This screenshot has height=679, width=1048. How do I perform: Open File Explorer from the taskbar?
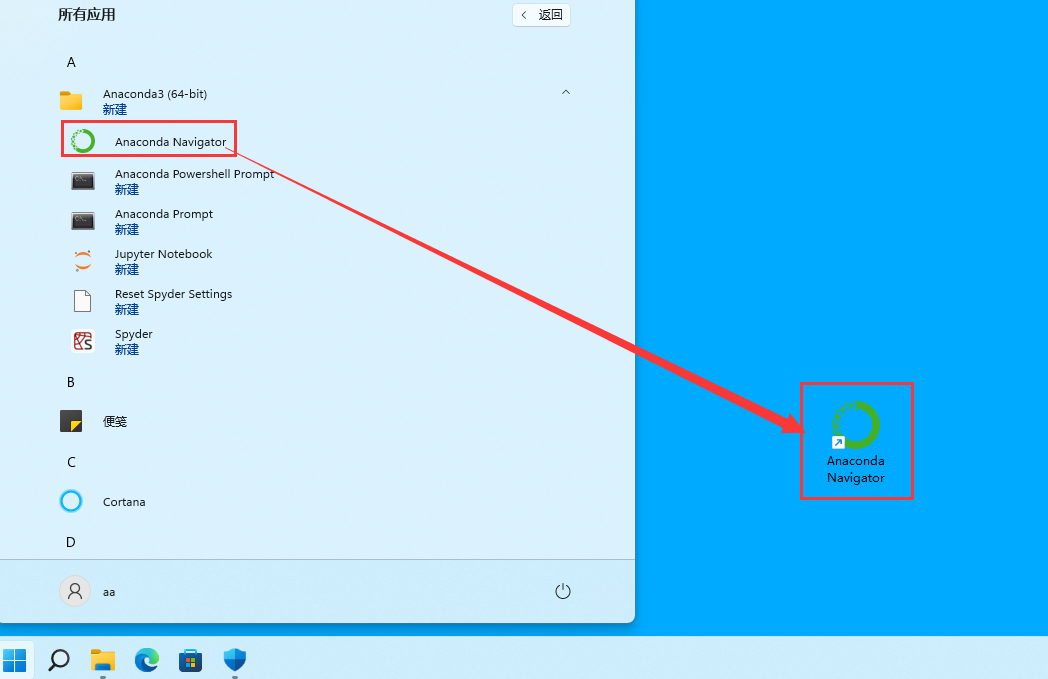[x=103, y=660]
